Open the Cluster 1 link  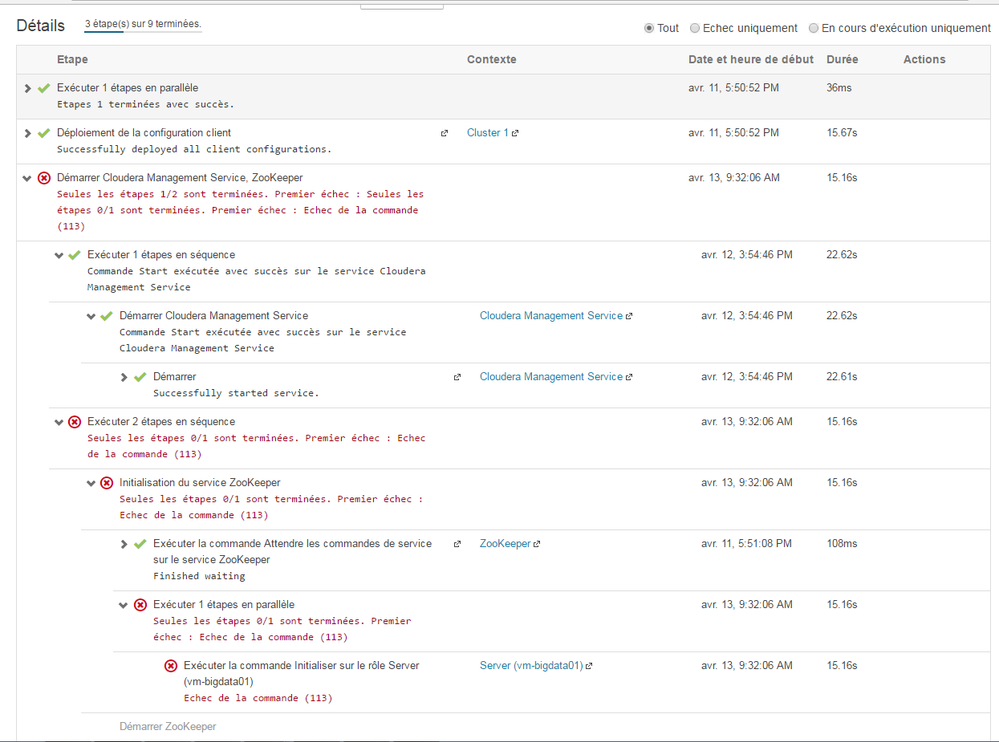(x=487, y=133)
